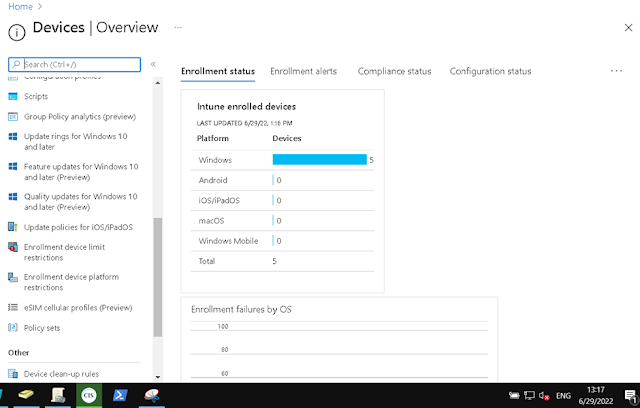
Task: Click the search magnifier icon
Action: (x=16, y=64)
